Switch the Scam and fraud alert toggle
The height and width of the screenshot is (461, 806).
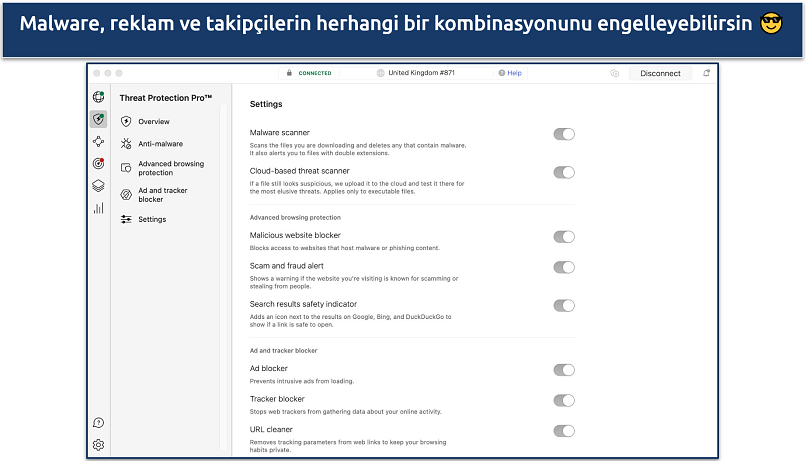tap(564, 267)
